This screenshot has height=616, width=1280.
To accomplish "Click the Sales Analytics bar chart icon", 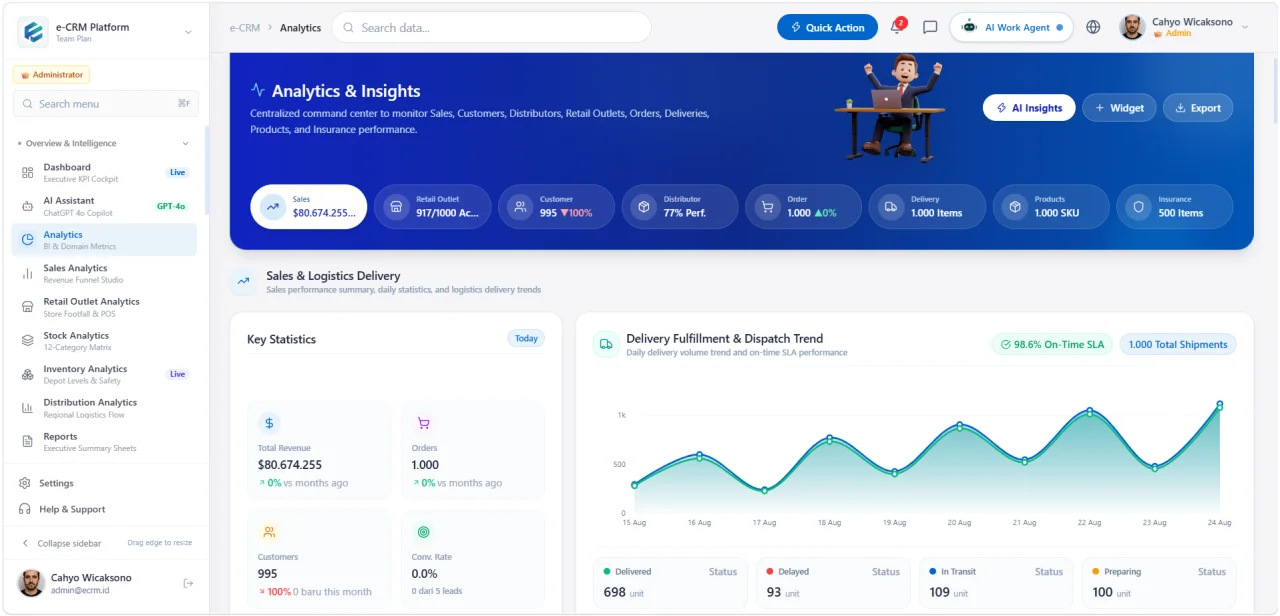I will [27, 274].
